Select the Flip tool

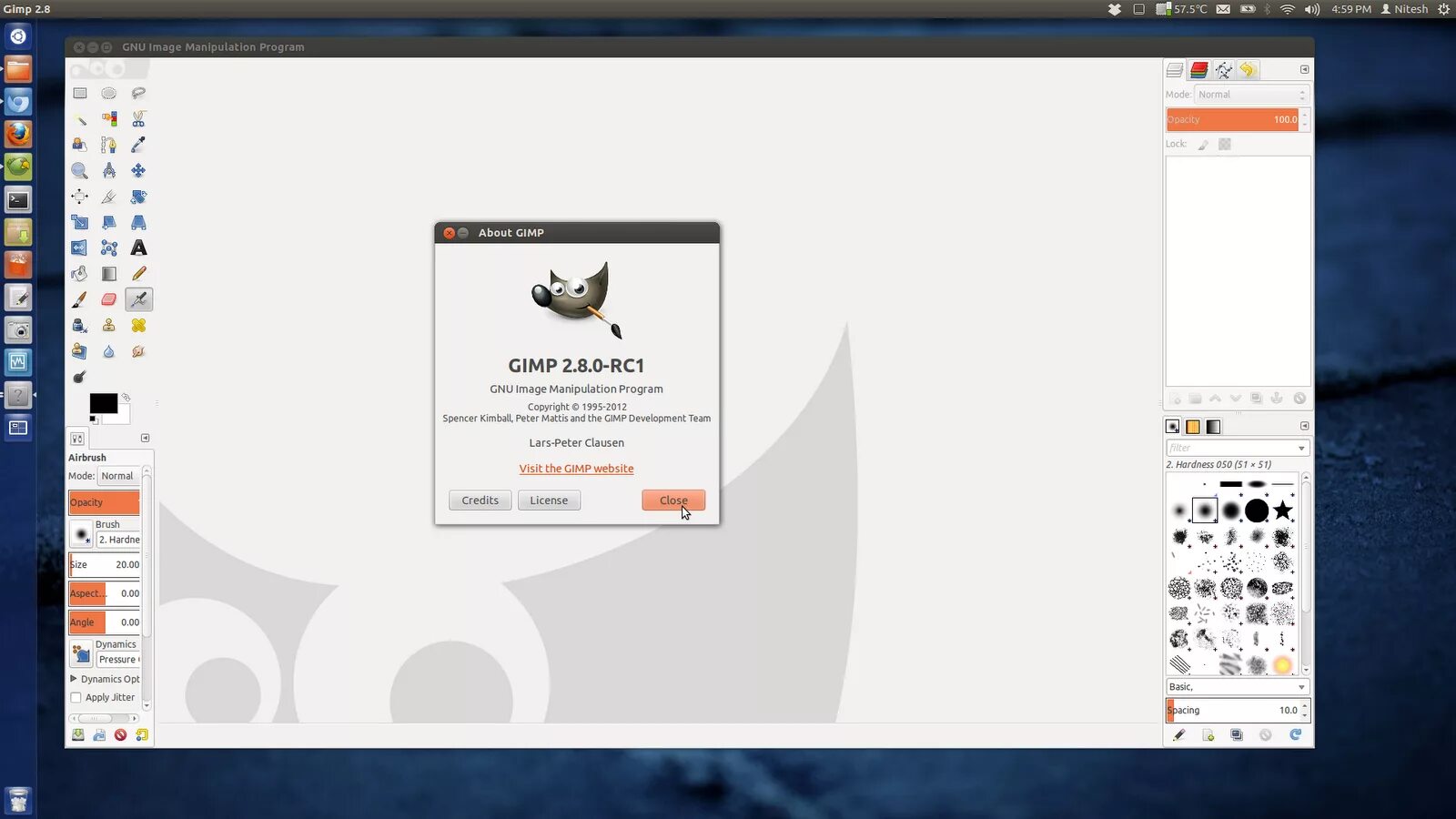point(80,248)
